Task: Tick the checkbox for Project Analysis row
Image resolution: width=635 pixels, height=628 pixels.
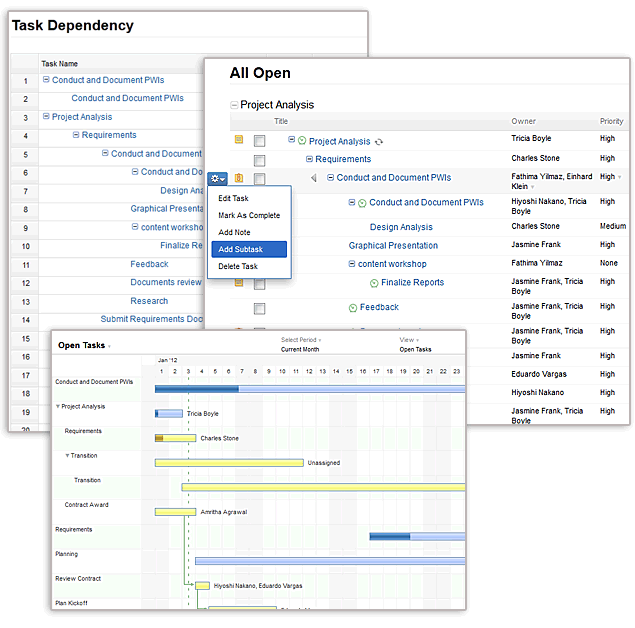Action: click(x=259, y=142)
